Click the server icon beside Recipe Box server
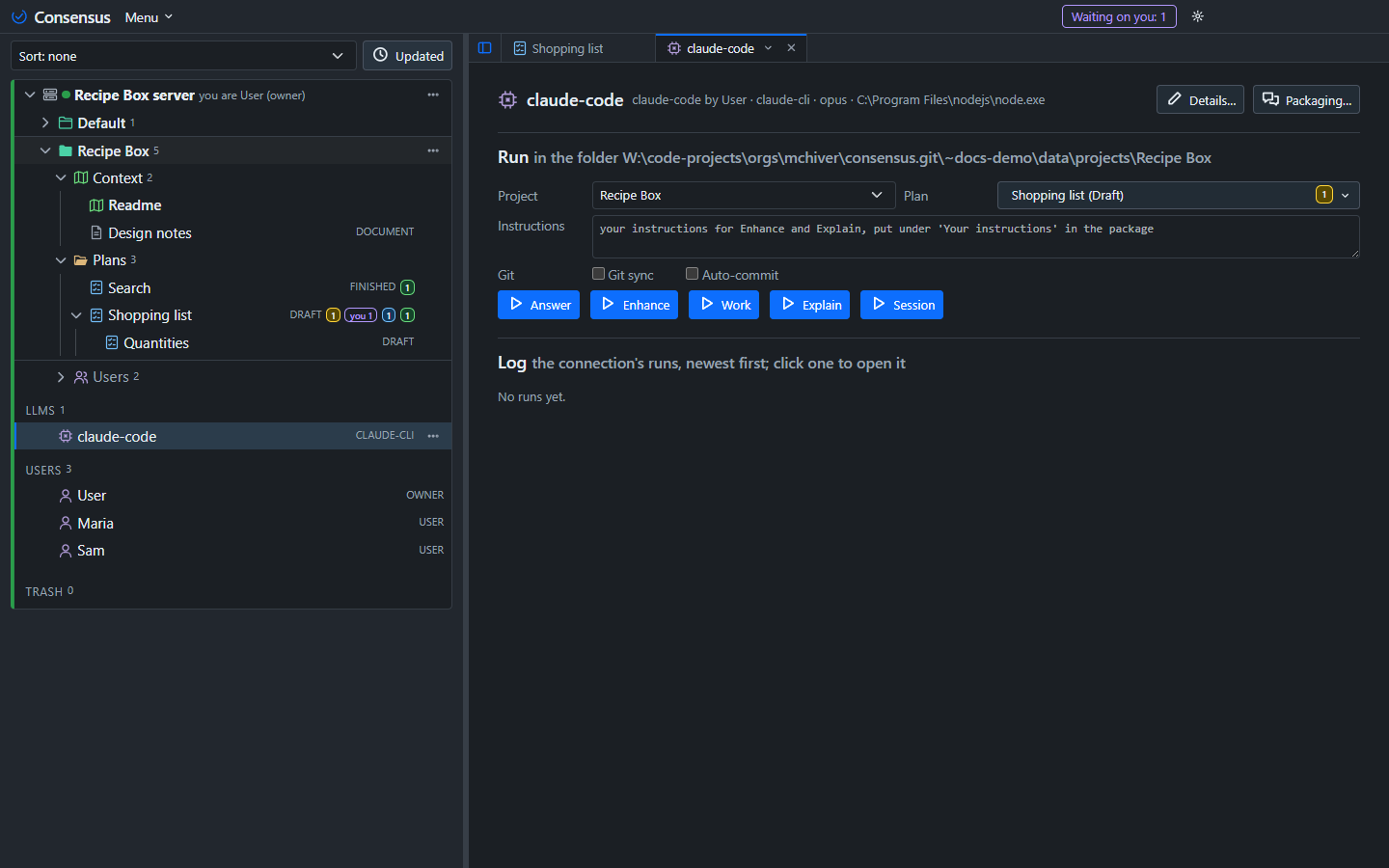1389x868 pixels. (50, 95)
